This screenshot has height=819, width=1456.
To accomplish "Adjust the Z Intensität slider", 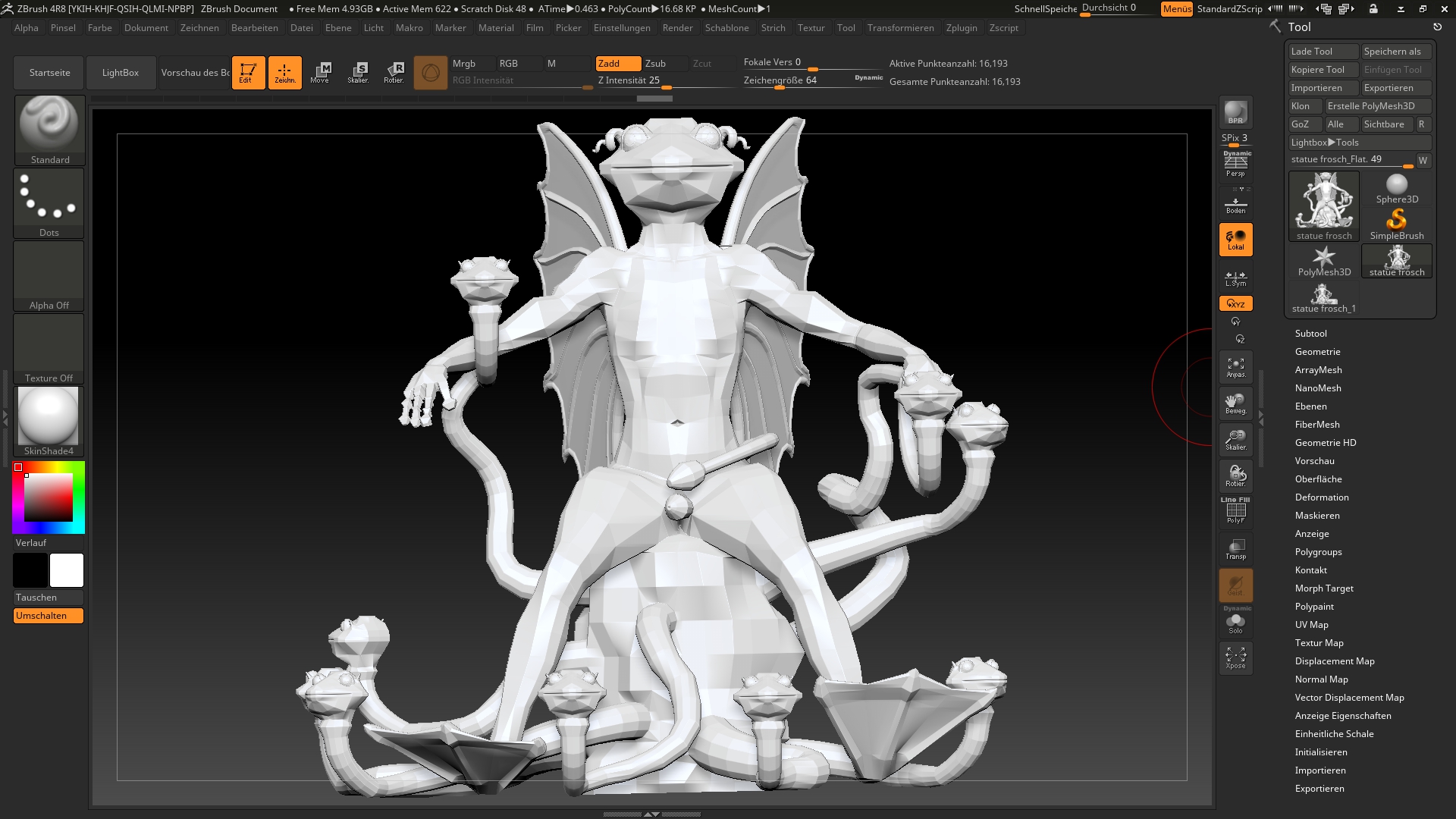I will tap(665, 88).
